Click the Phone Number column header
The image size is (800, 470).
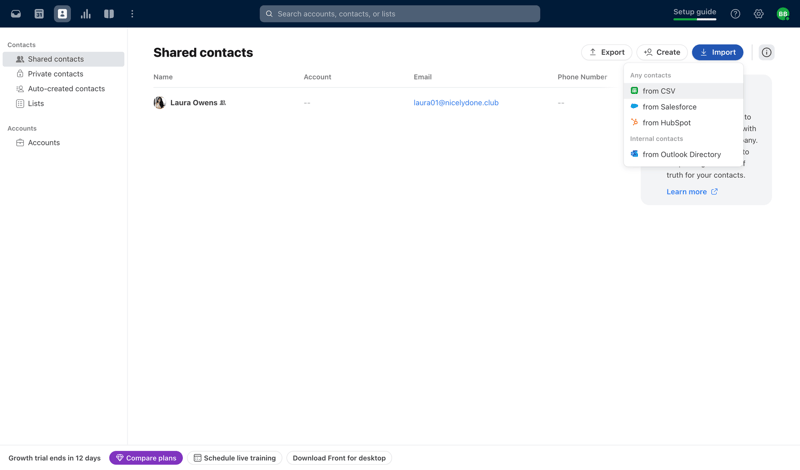582,77
